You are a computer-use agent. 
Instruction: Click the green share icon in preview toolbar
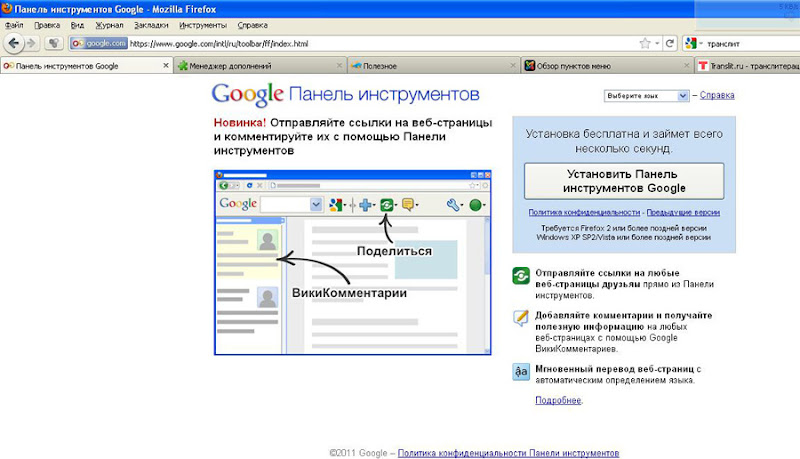tap(387, 205)
